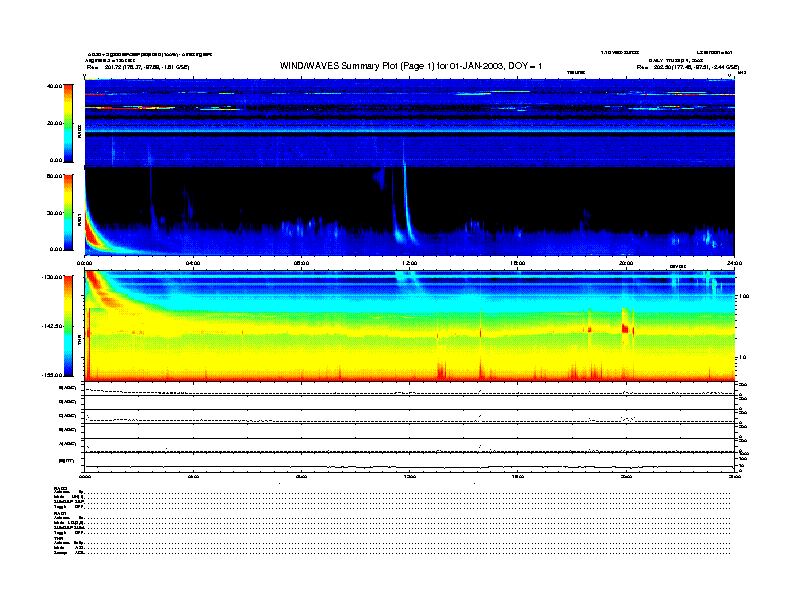This screenshot has width=792, height=612.
Task: Click the 24:00 tick label under RAD1 panel
Action: coord(734,263)
